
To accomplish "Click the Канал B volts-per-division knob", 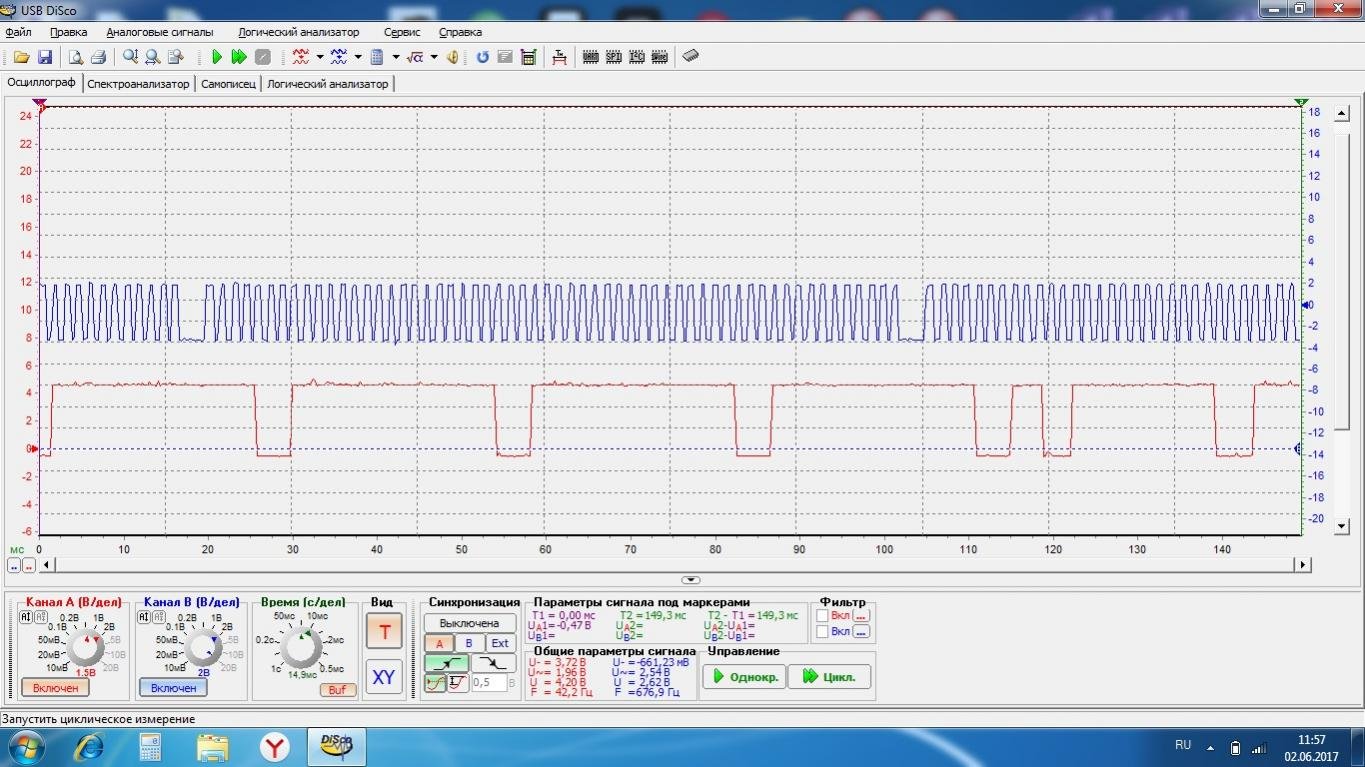I will coord(204,648).
